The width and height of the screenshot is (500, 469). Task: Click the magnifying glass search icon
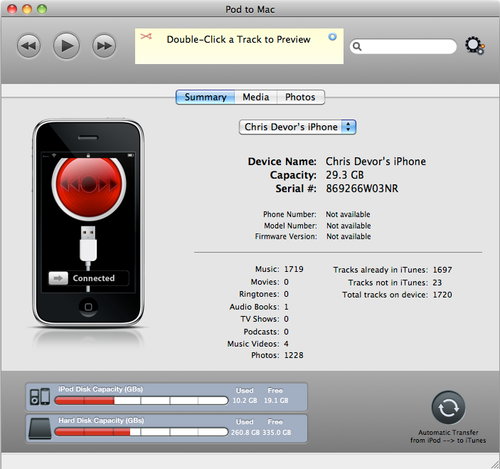click(357, 46)
